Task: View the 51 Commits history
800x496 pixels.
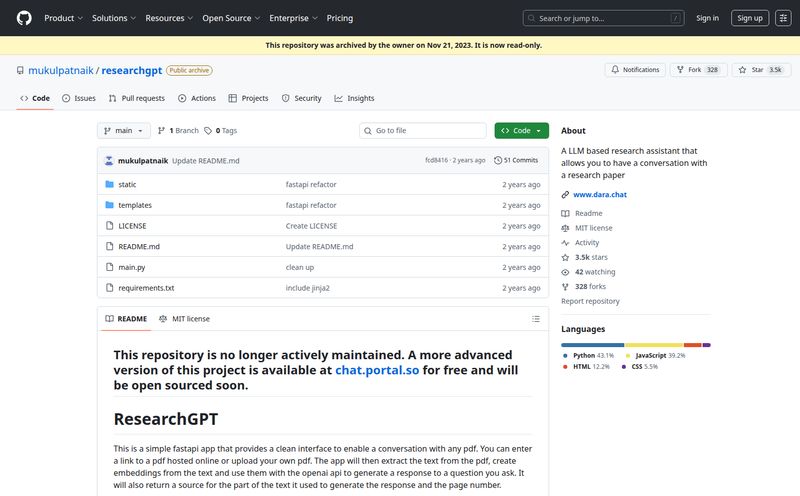Action: (516, 160)
